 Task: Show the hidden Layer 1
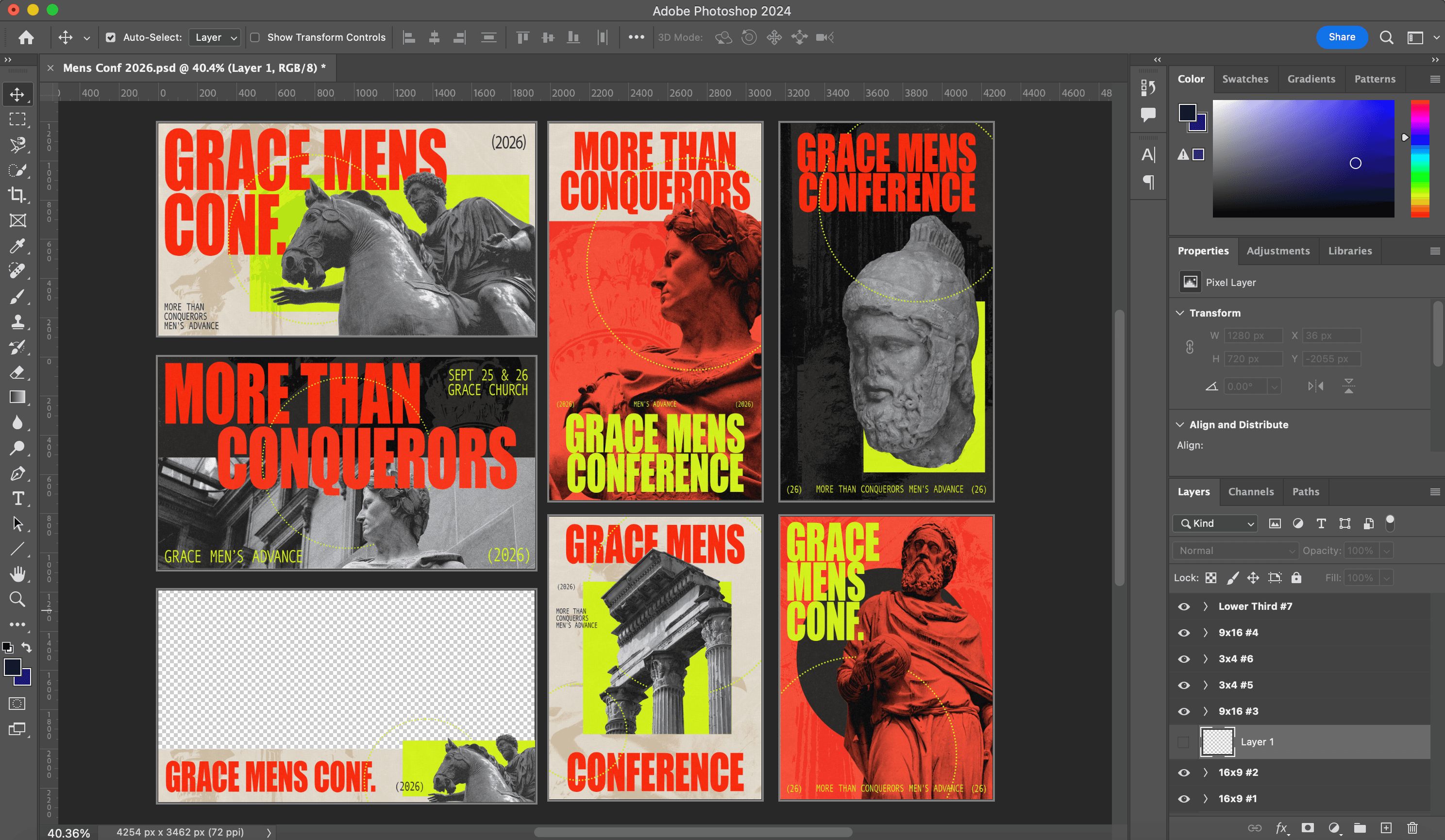tap(1183, 742)
